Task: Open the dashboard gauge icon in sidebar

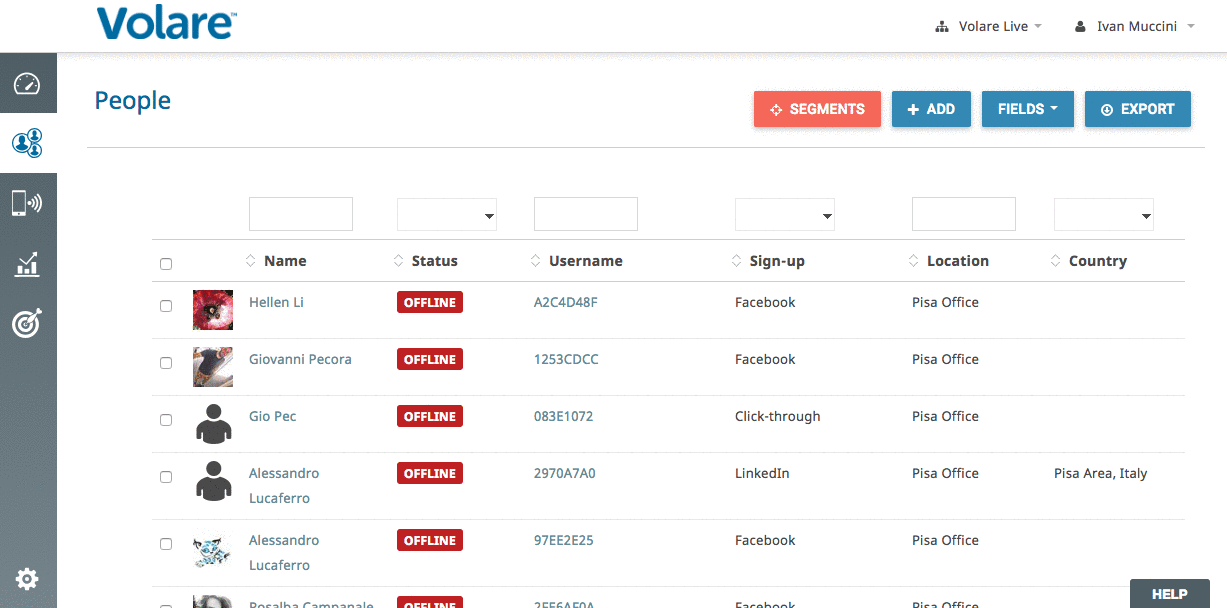Action: 27,83
